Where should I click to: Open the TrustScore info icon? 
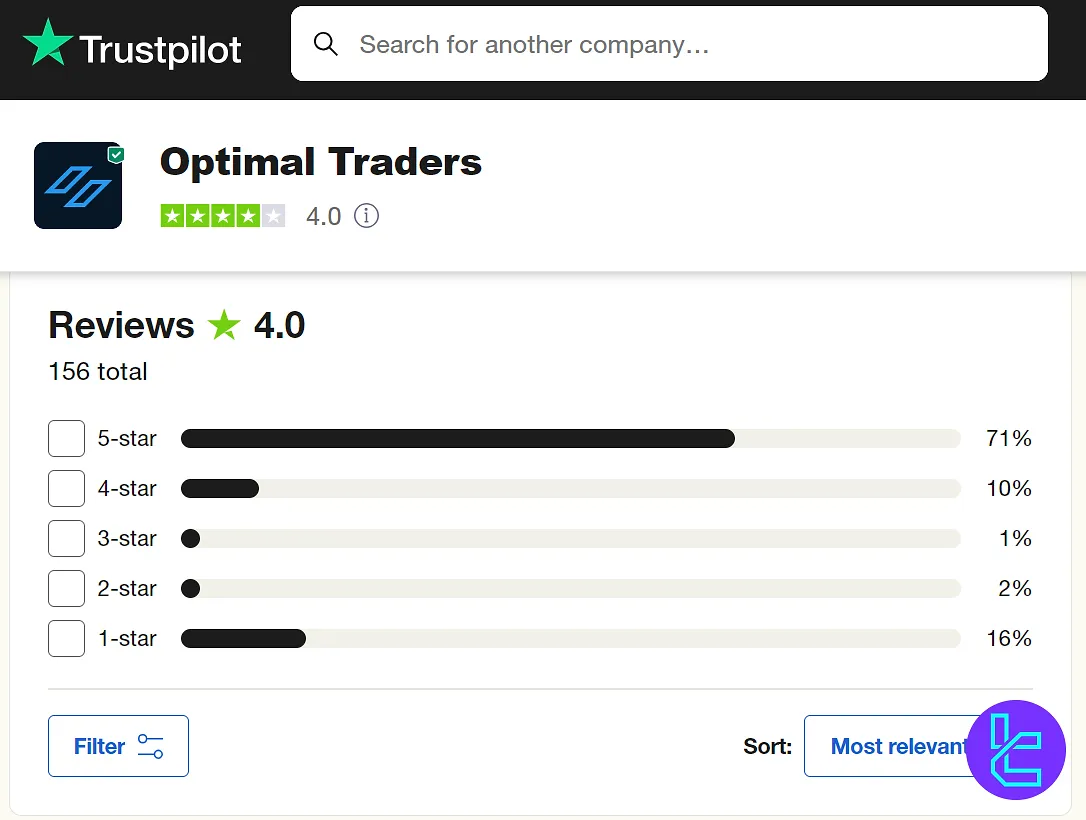click(366, 216)
